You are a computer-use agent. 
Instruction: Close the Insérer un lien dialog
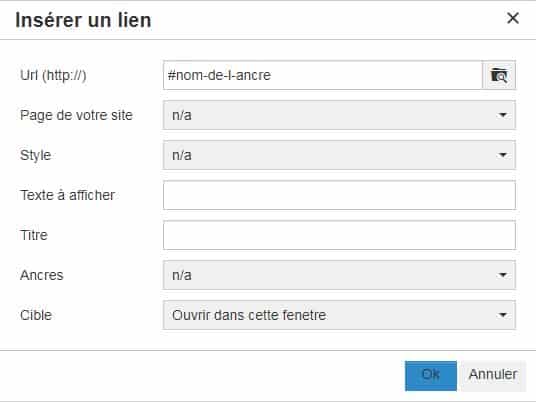click(513, 18)
